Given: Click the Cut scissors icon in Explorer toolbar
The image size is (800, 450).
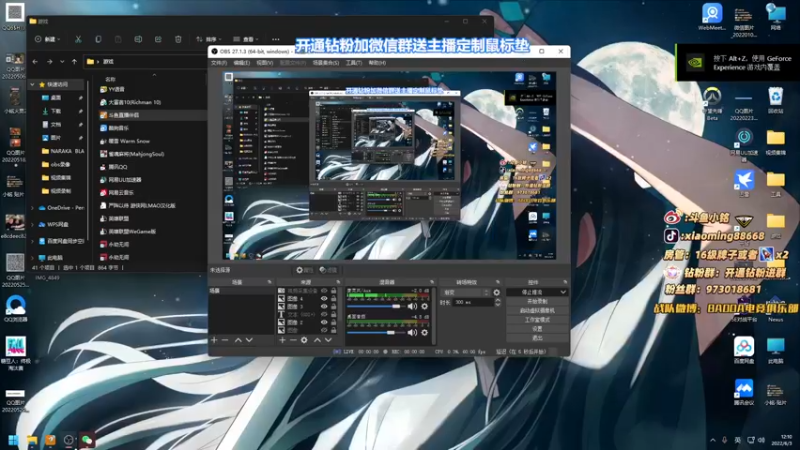Looking at the screenshot, I should pyautogui.click(x=78, y=39).
